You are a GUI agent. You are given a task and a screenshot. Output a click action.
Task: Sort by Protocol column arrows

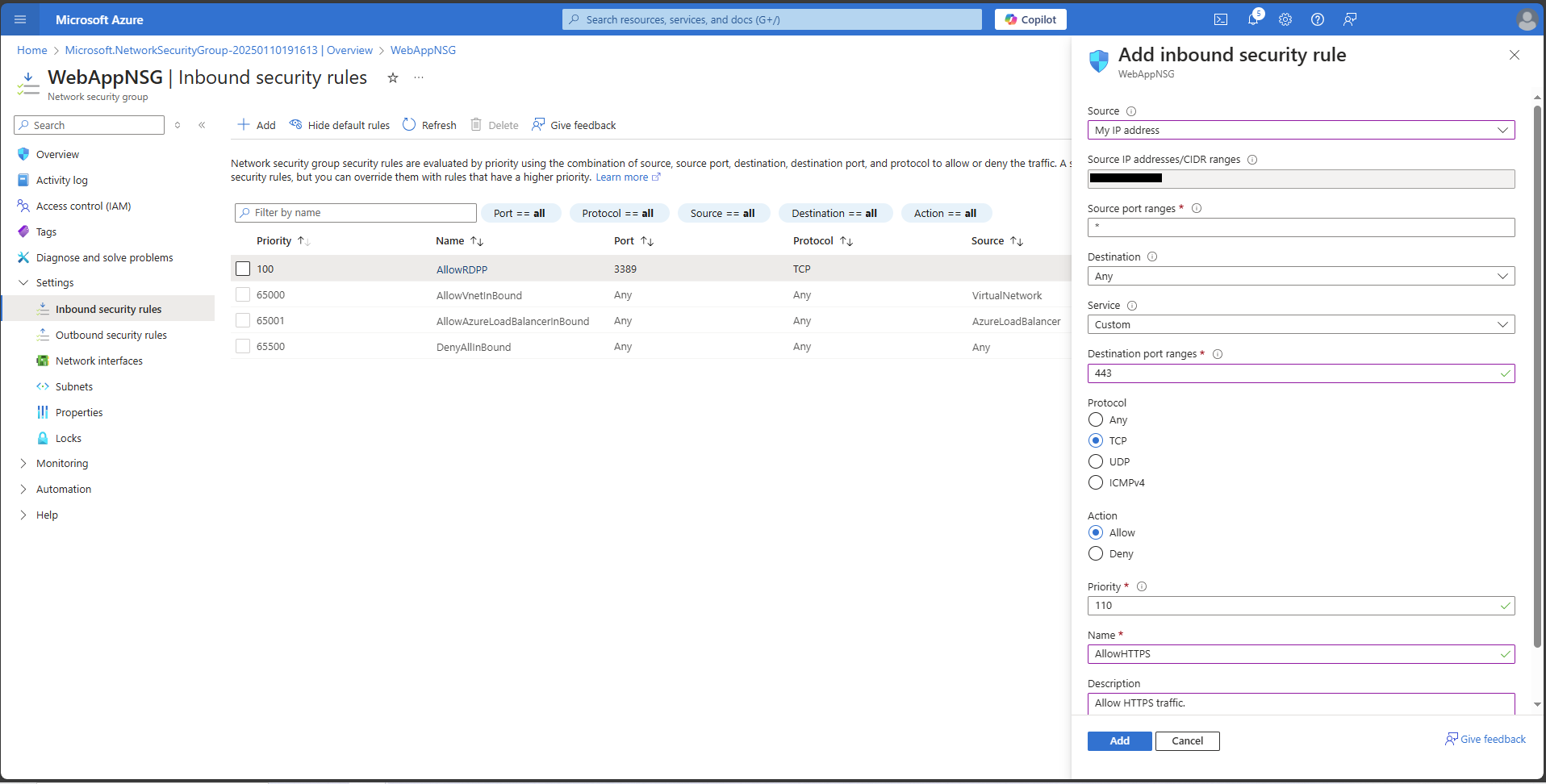(846, 241)
